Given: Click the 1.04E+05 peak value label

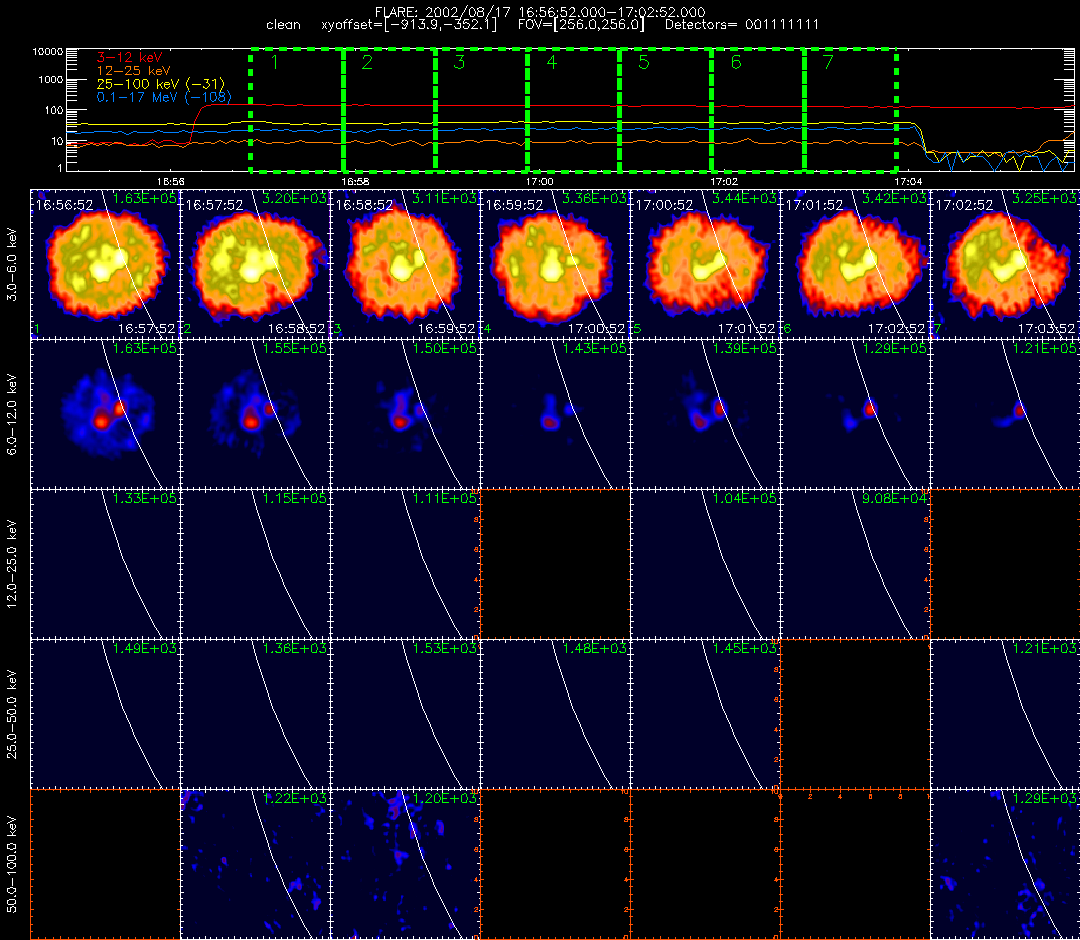Looking at the screenshot, I should 745,498.
